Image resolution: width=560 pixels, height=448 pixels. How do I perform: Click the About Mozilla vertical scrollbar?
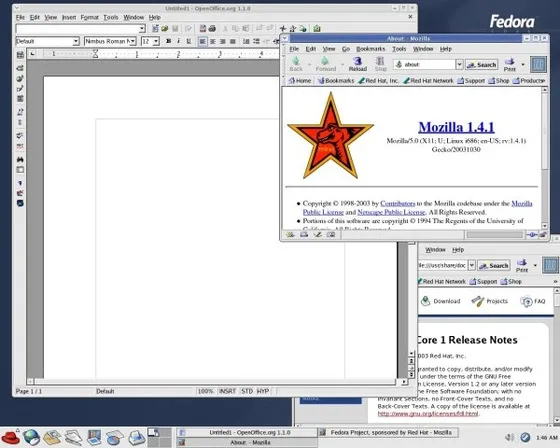(x=544, y=158)
